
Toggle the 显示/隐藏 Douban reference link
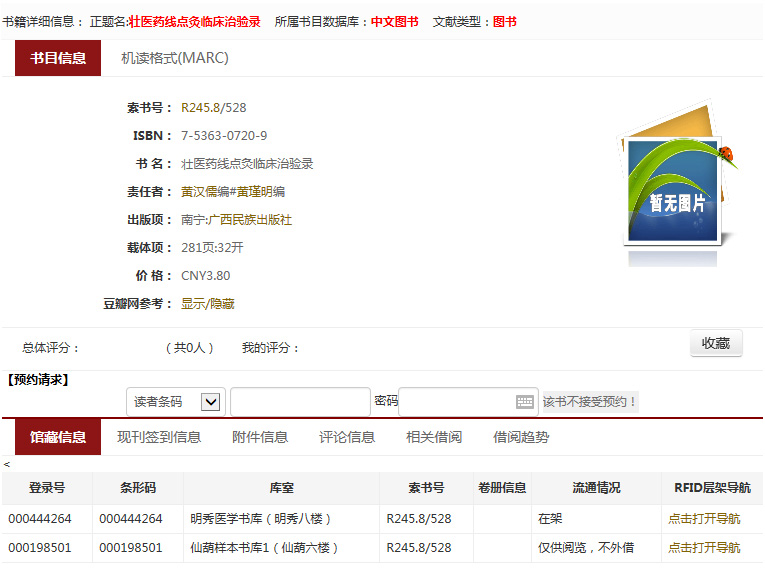click(208, 304)
